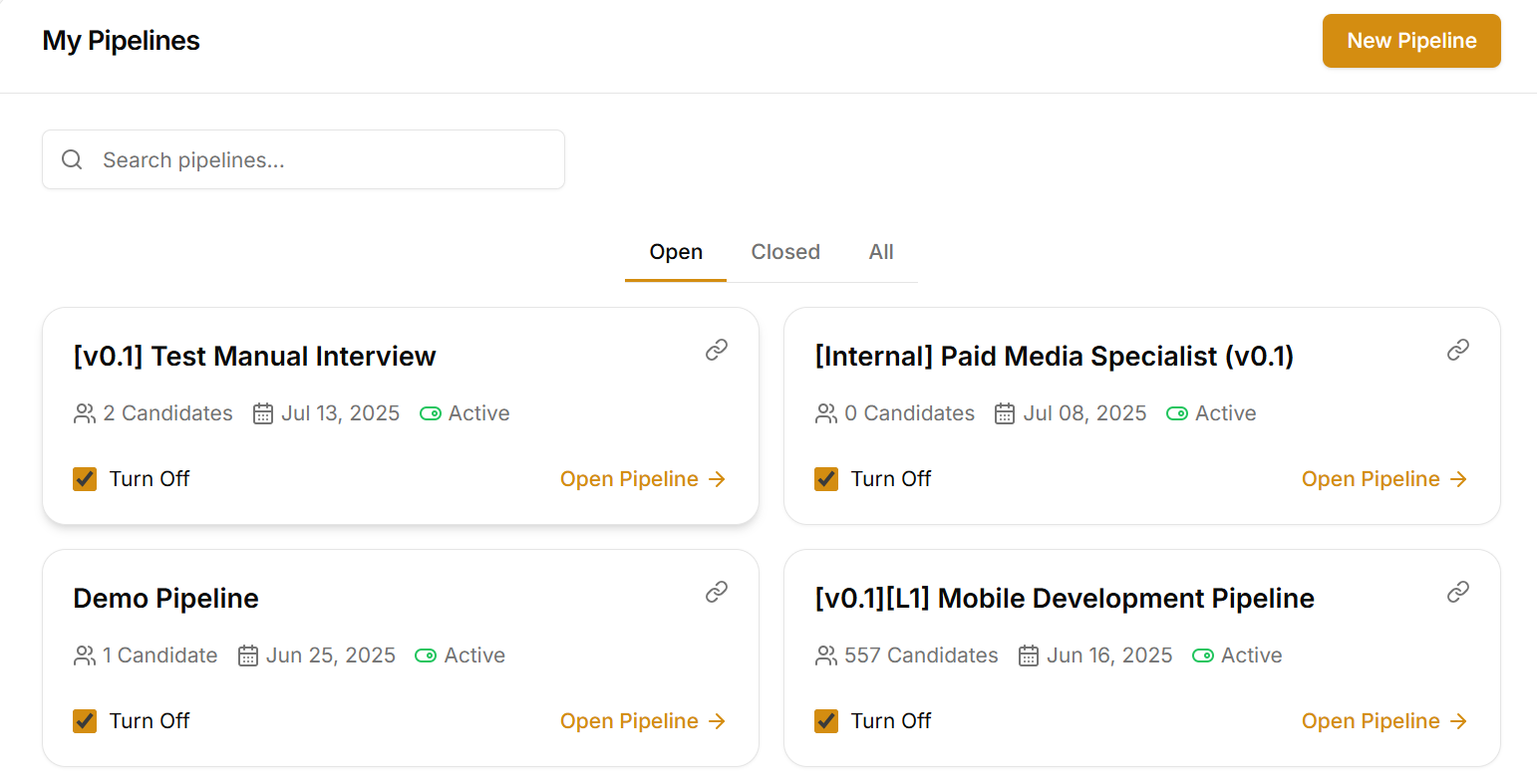Create a New Pipeline

point(1411,41)
